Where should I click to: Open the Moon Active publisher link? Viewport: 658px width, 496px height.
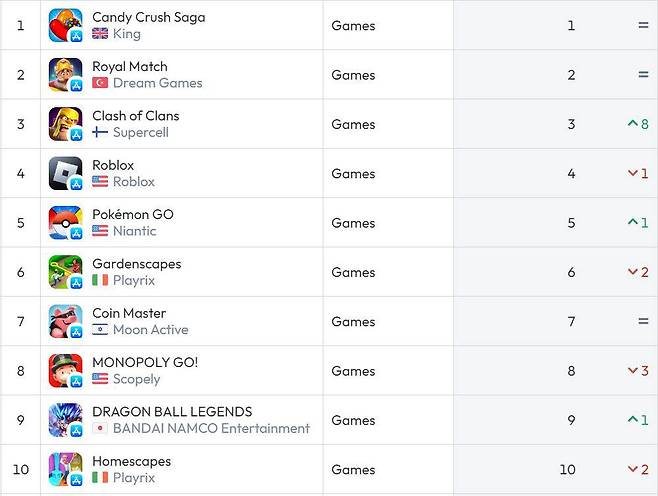click(x=150, y=330)
